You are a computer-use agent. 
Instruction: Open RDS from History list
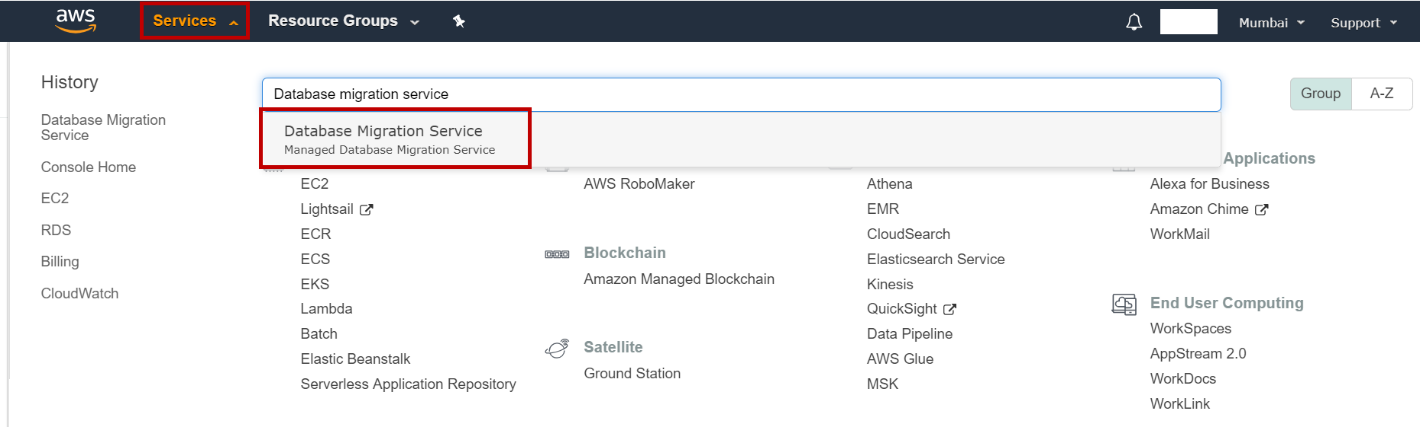point(56,230)
